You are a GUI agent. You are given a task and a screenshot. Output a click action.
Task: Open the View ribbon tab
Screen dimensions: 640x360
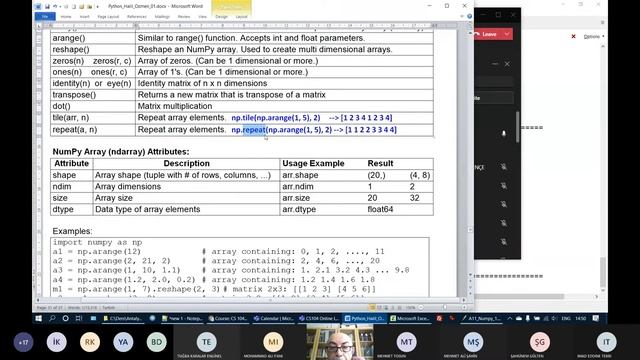click(202, 17)
